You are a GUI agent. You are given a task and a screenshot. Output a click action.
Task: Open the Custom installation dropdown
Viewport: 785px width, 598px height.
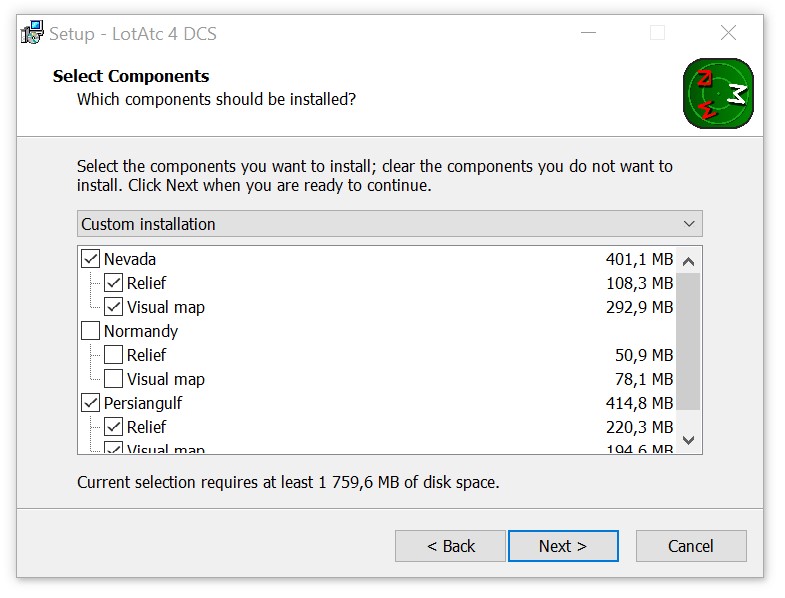389,224
